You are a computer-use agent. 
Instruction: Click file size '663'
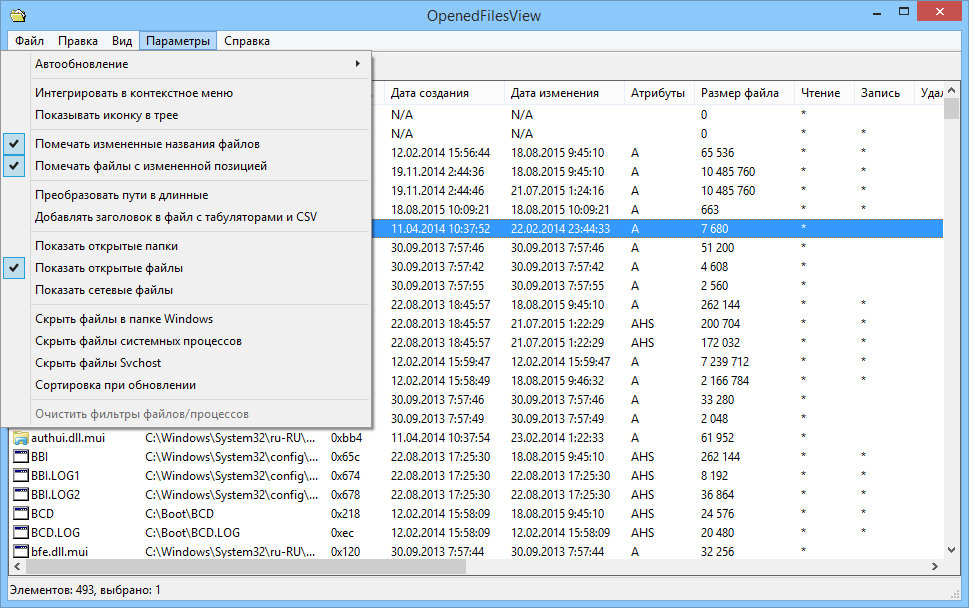pos(709,210)
